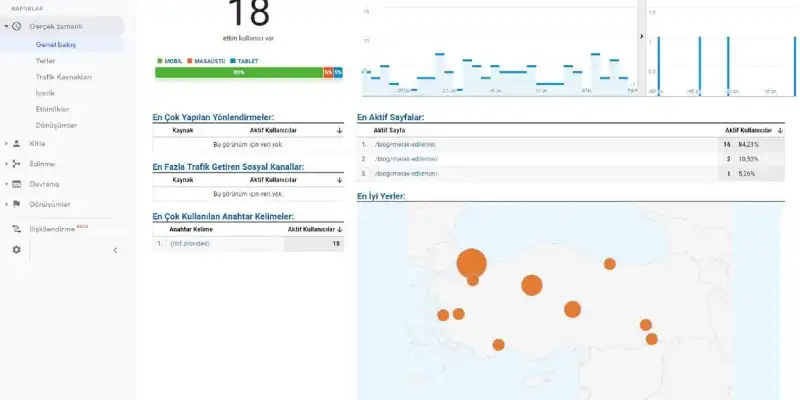
Task: Expand the Kitle section arrow
Action: point(6,143)
